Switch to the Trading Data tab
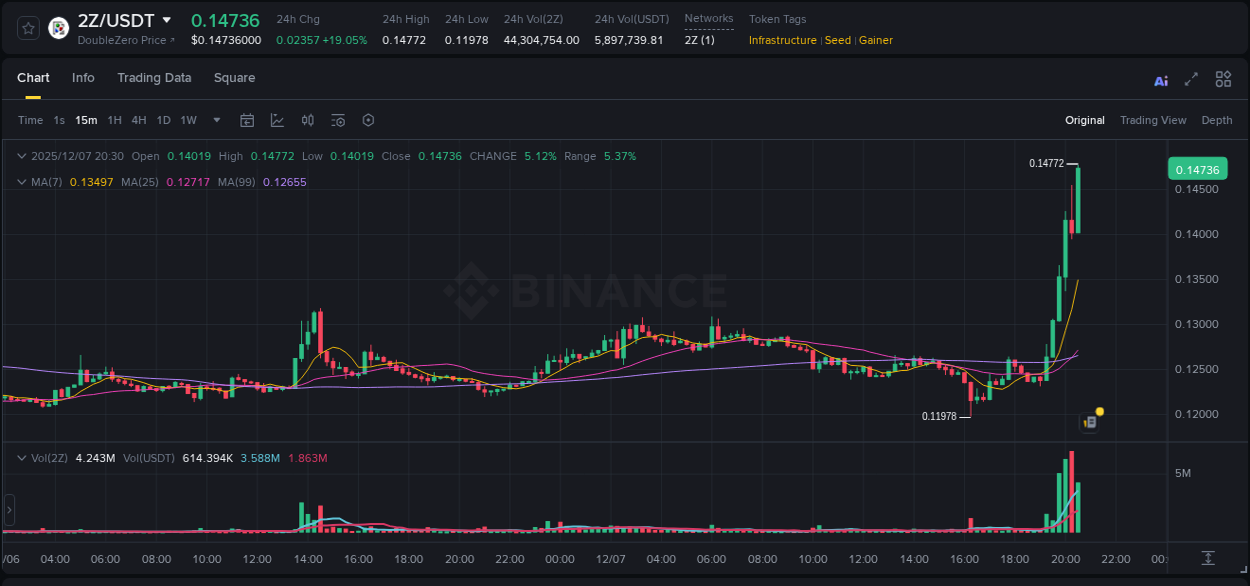Screen dimensions: 1250x586 (x=154, y=78)
